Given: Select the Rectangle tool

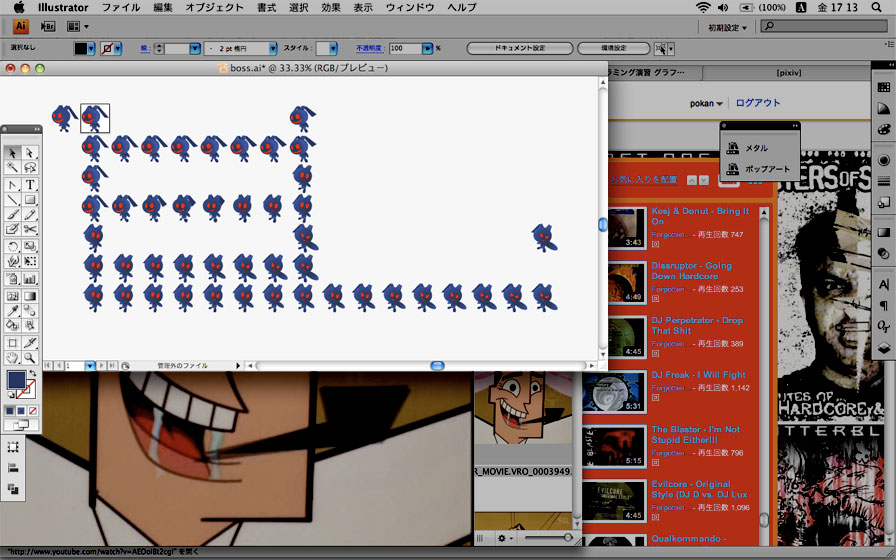Looking at the screenshot, I should coord(30,199).
